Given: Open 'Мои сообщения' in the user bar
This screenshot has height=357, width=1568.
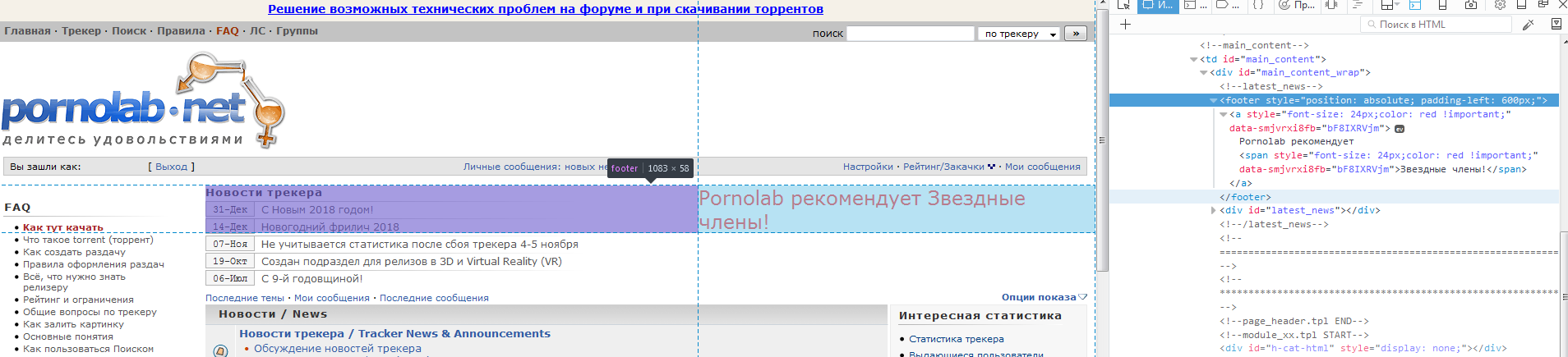Looking at the screenshot, I should coord(1043,167).
